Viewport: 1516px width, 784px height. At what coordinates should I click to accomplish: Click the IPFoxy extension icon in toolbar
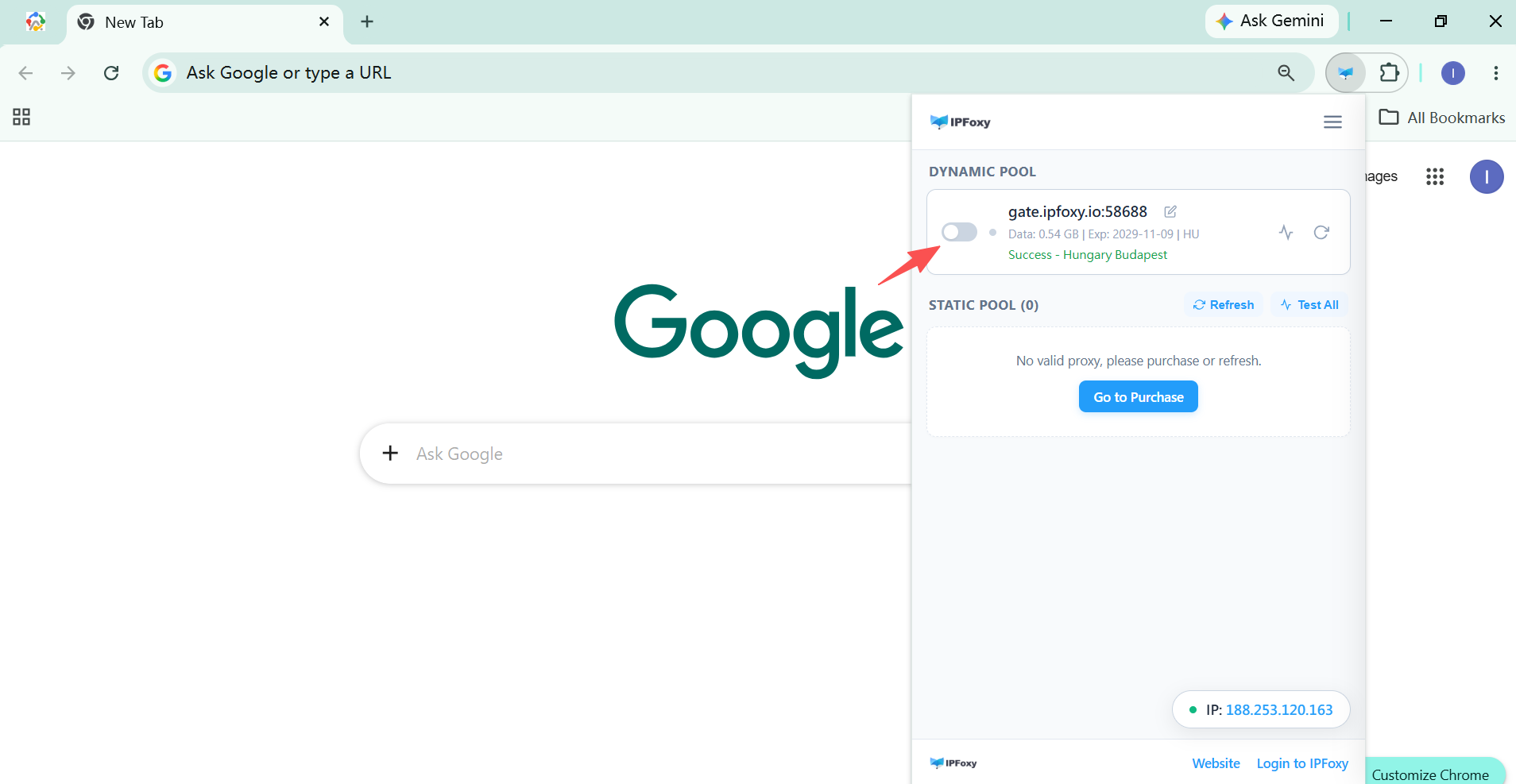pyautogui.click(x=1345, y=73)
